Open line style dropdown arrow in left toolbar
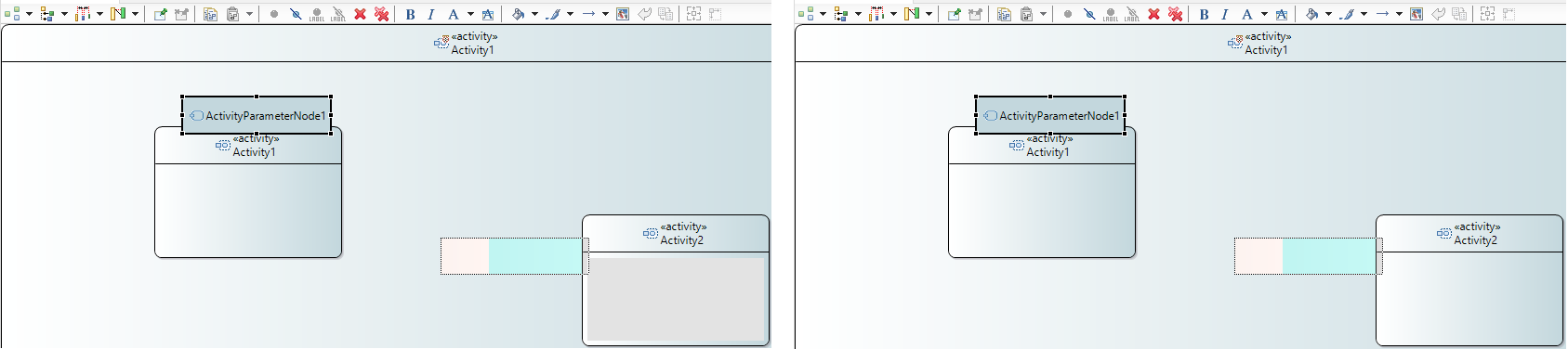This screenshot has width=1568, height=349. [605, 14]
